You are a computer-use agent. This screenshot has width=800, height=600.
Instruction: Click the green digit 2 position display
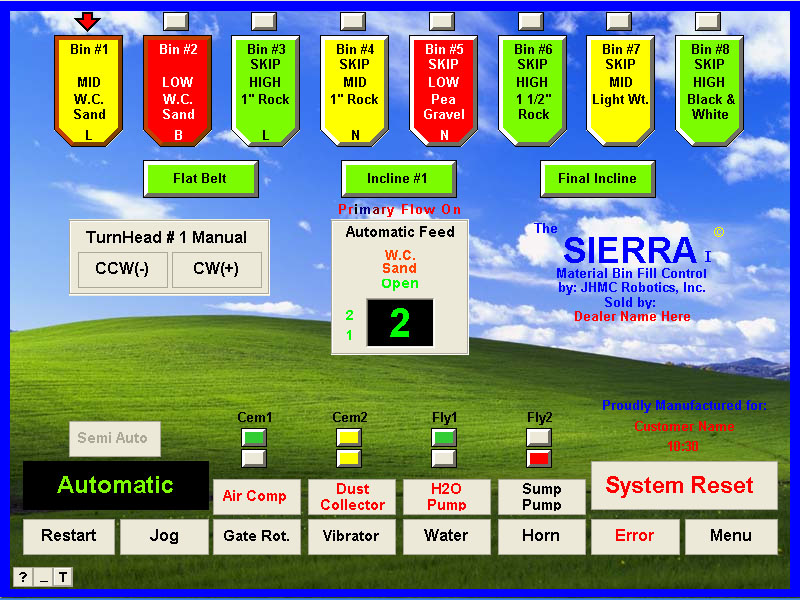(x=400, y=323)
